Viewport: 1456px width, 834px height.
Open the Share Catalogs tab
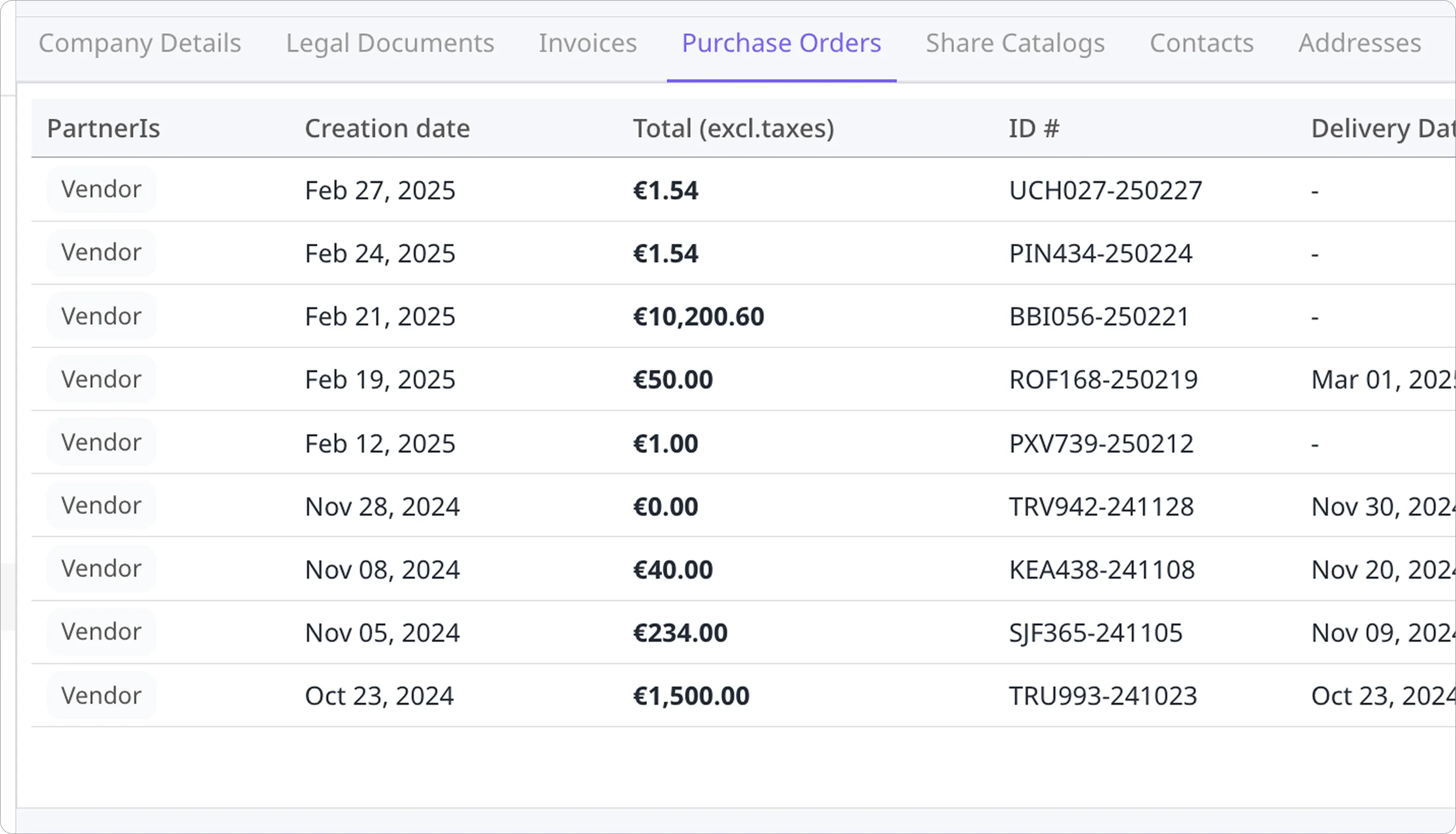(x=1015, y=44)
